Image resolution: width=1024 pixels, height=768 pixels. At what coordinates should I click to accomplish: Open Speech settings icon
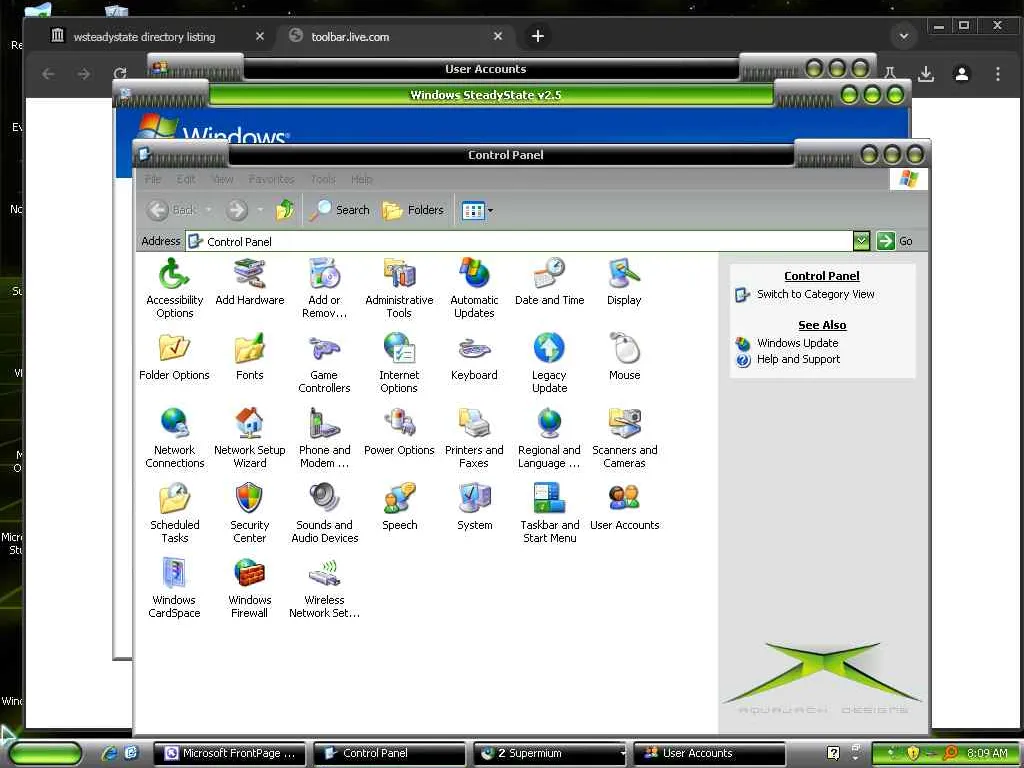[399, 507]
